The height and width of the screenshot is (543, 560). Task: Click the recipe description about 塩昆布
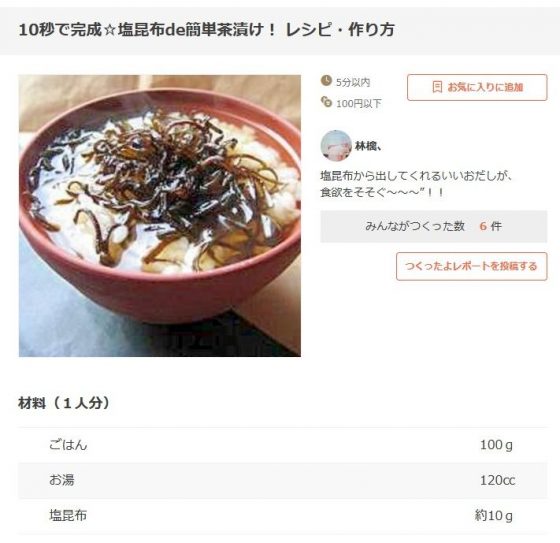coord(416,184)
